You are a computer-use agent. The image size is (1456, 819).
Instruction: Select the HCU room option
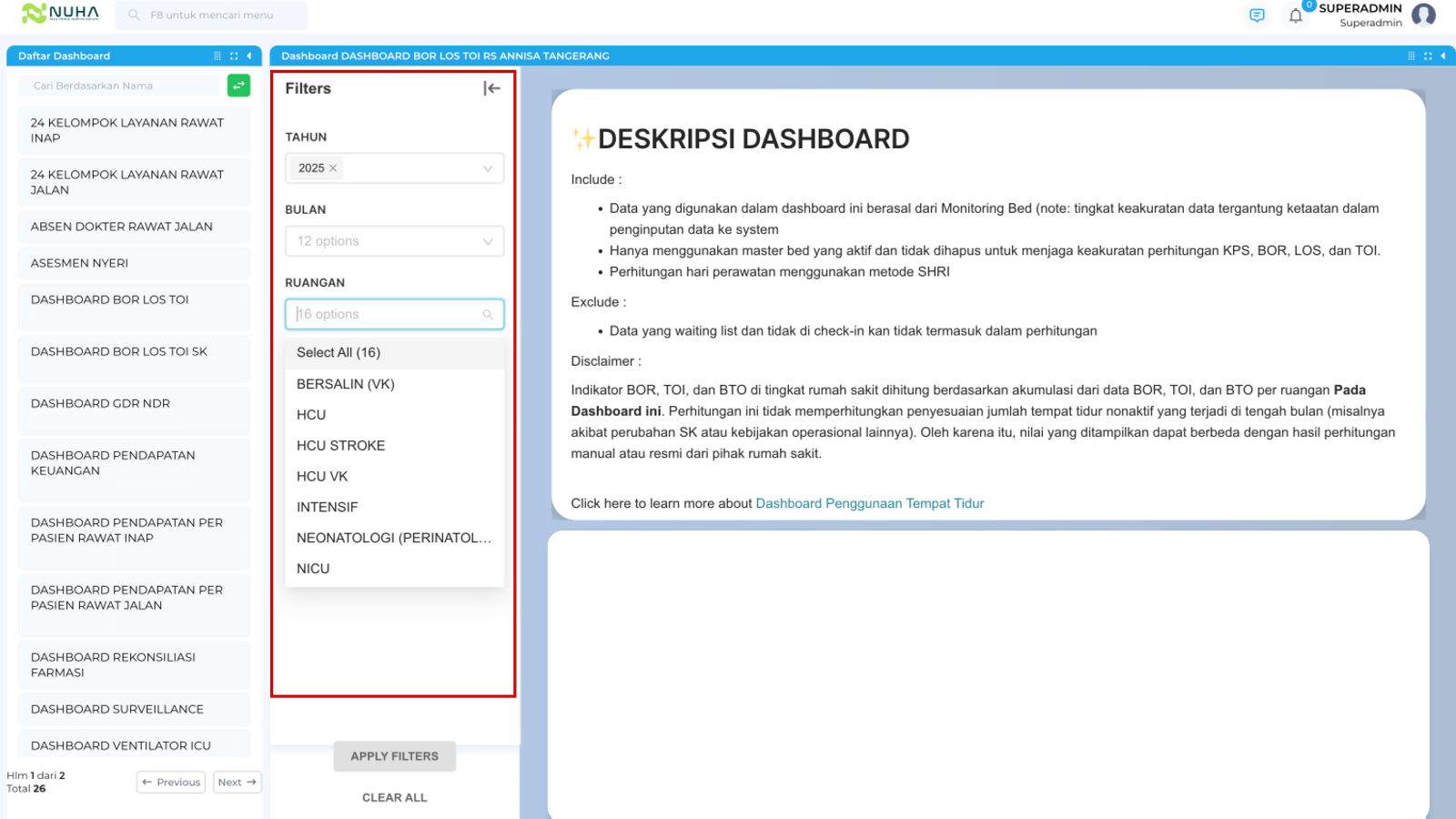tap(394, 415)
